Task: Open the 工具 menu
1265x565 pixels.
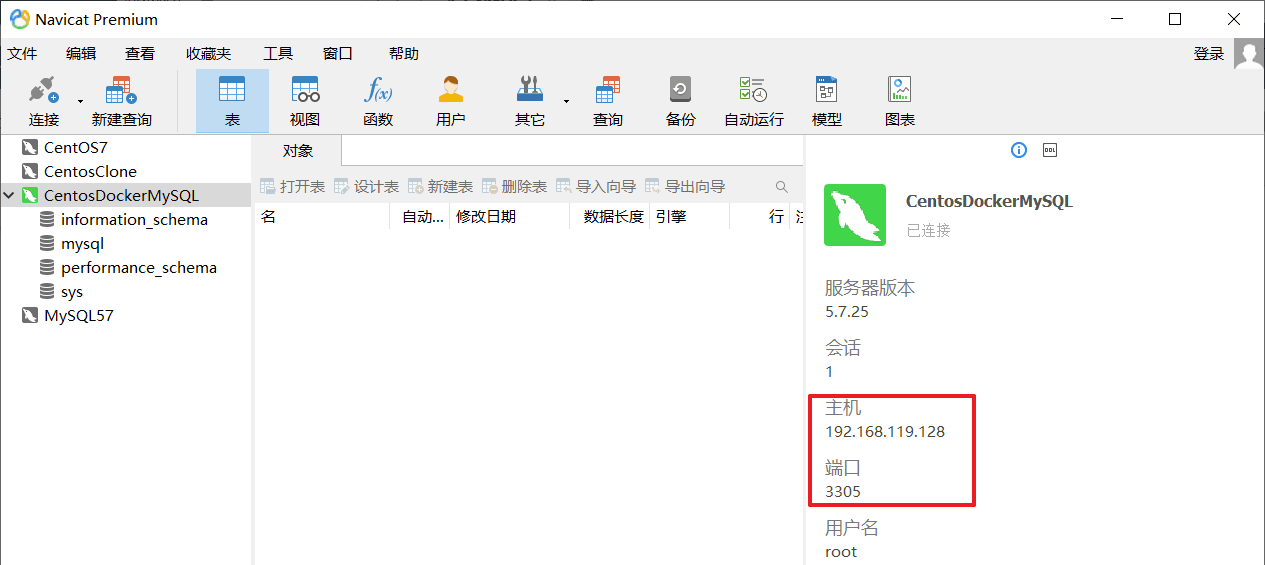Action: click(278, 54)
